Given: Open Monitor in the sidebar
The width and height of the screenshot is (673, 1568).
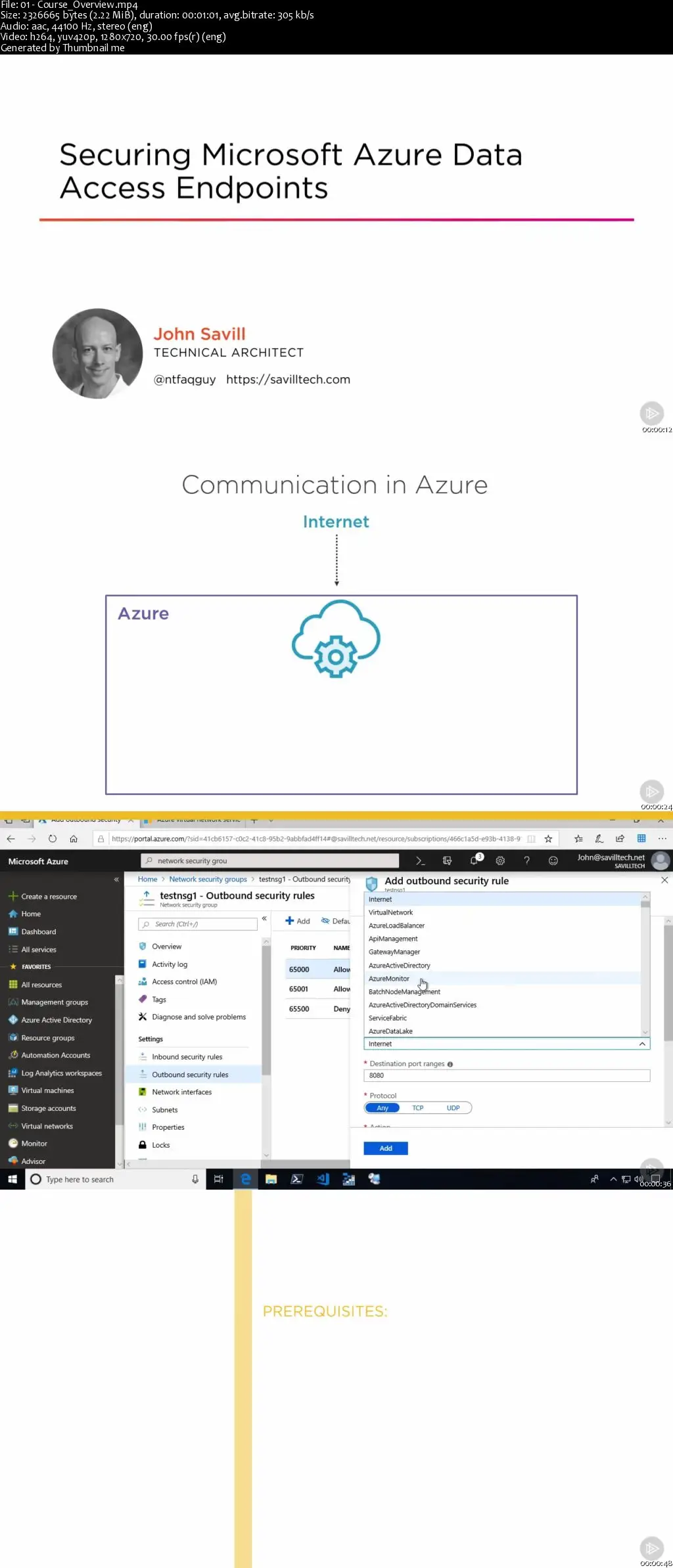Looking at the screenshot, I should click(x=34, y=1143).
